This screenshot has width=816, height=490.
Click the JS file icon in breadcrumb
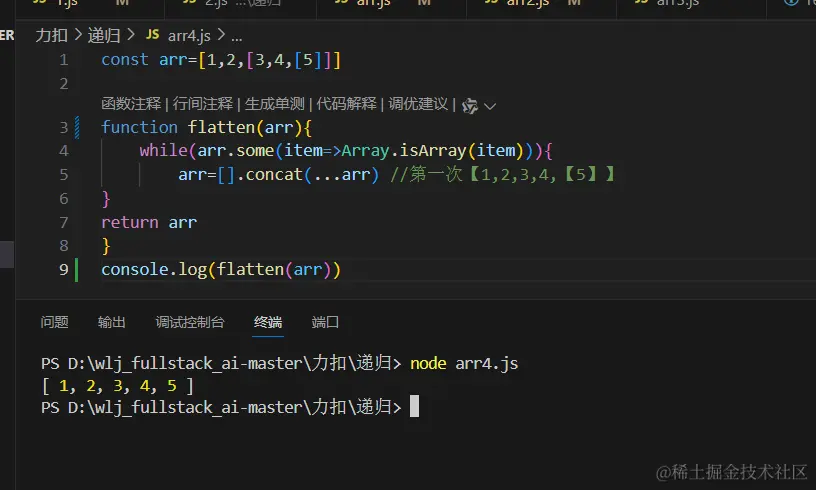152,35
